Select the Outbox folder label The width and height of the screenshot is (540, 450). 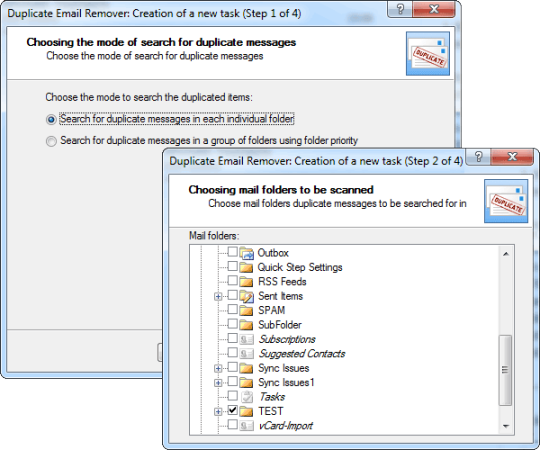(x=273, y=253)
